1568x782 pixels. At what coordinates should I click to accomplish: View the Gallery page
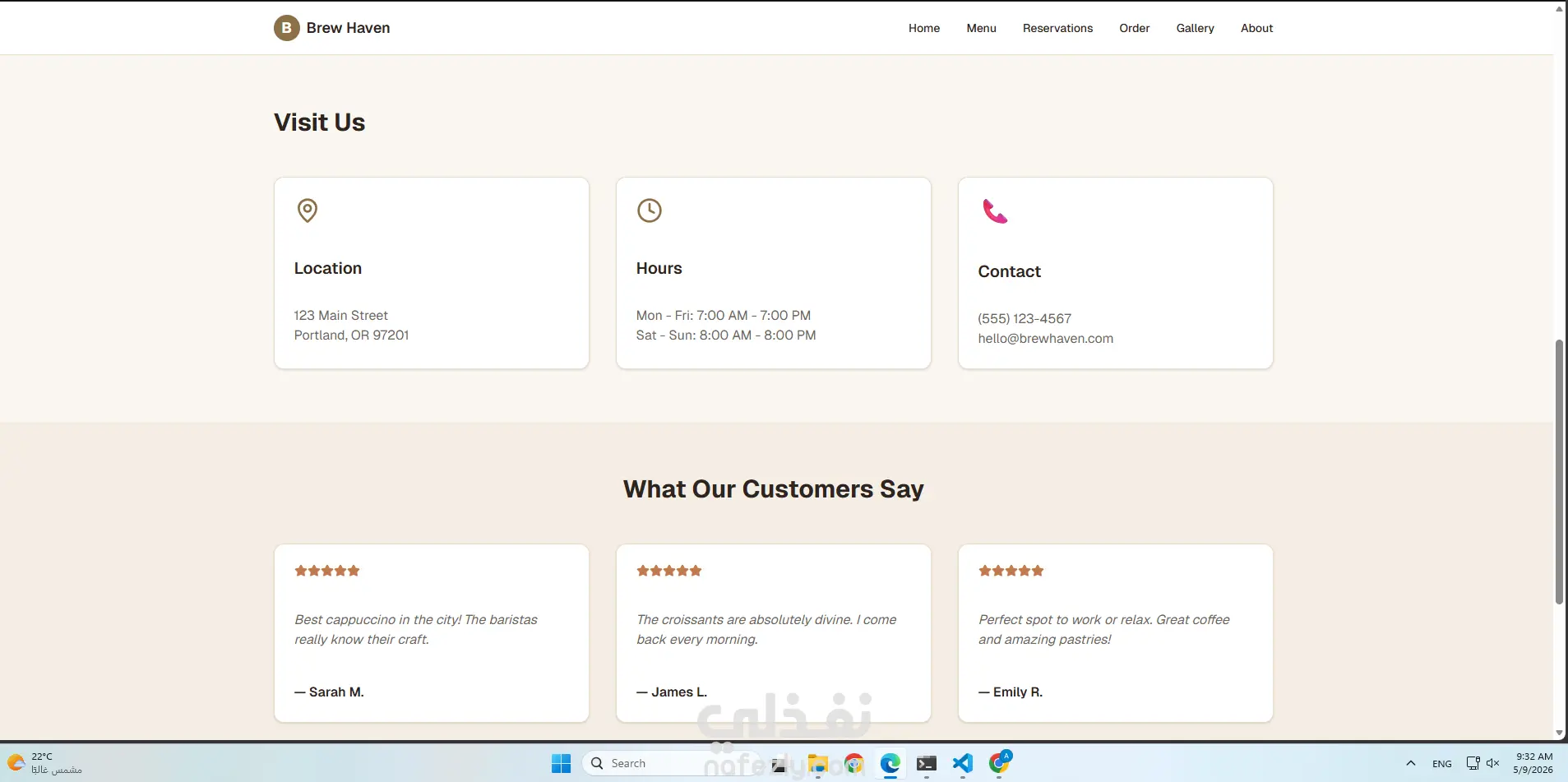click(x=1196, y=28)
